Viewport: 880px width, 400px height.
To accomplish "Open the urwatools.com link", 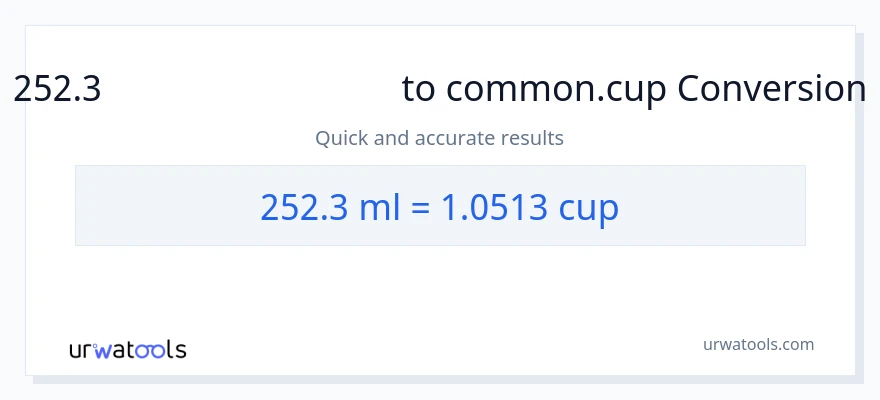I will pyautogui.click(x=758, y=345).
